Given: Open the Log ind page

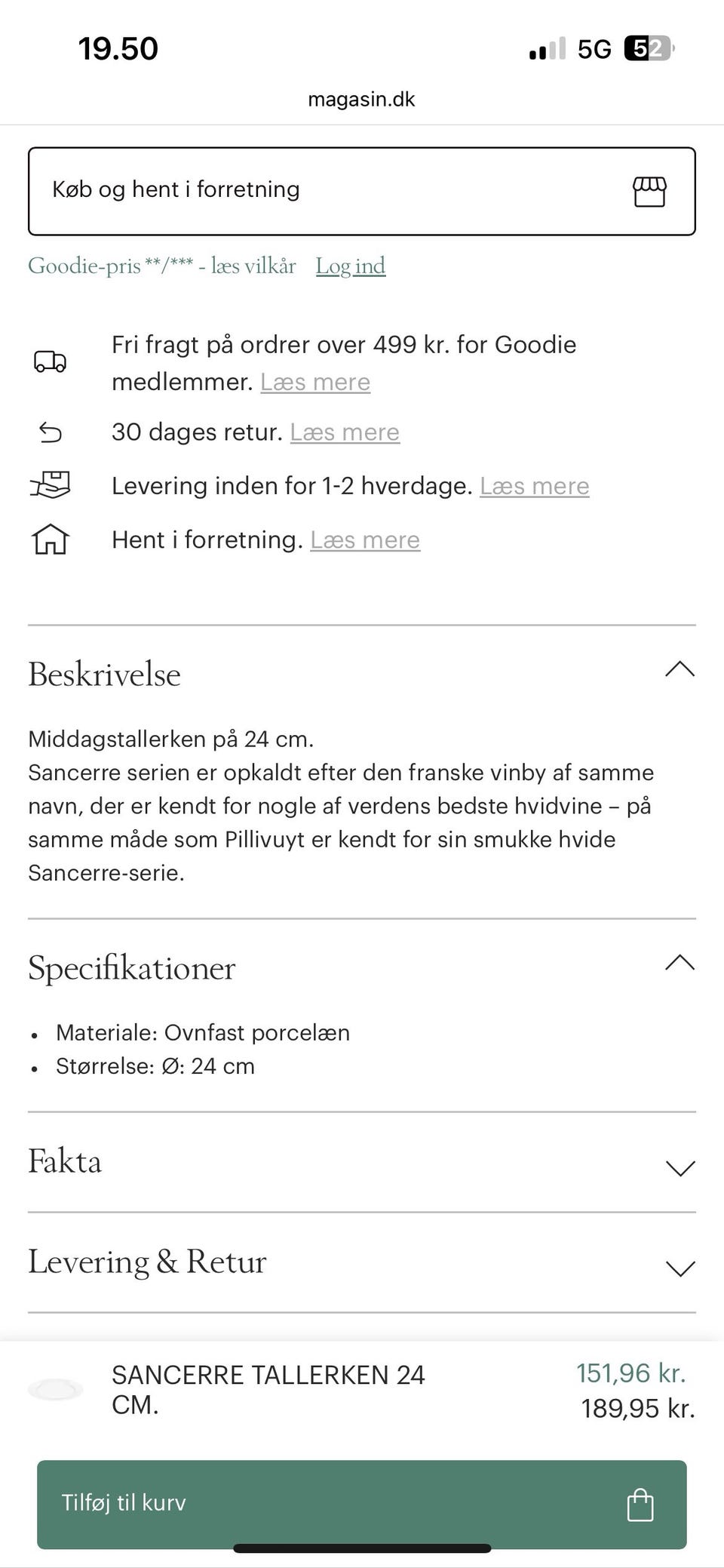Looking at the screenshot, I should tap(351, 266).
